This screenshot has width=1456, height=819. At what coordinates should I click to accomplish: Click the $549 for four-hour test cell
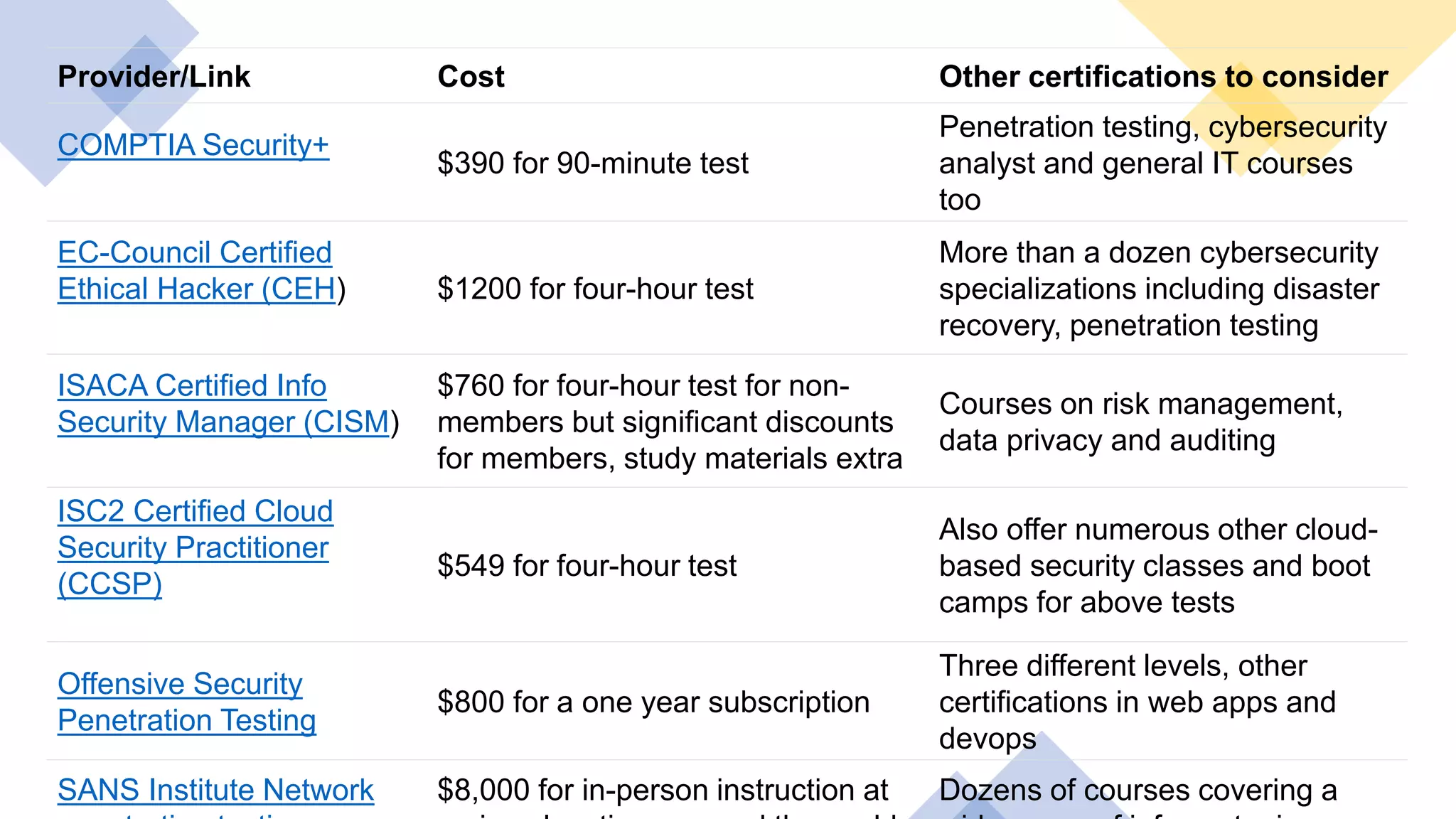[x=587, y=566]
